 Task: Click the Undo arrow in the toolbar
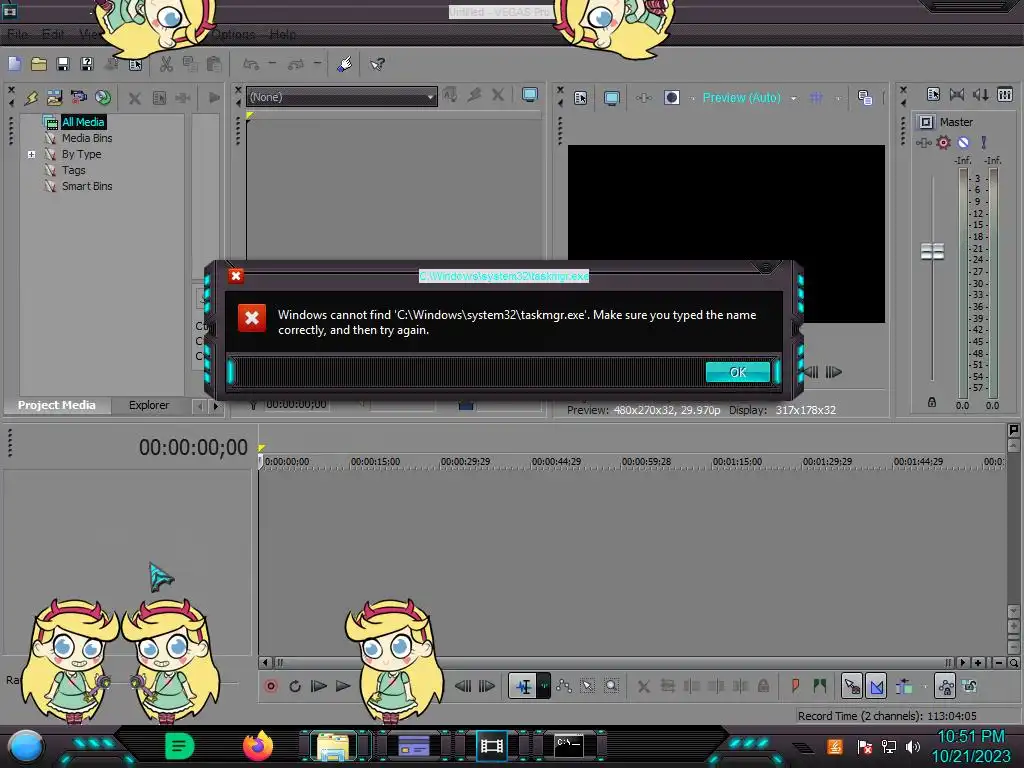coord(251,63)
